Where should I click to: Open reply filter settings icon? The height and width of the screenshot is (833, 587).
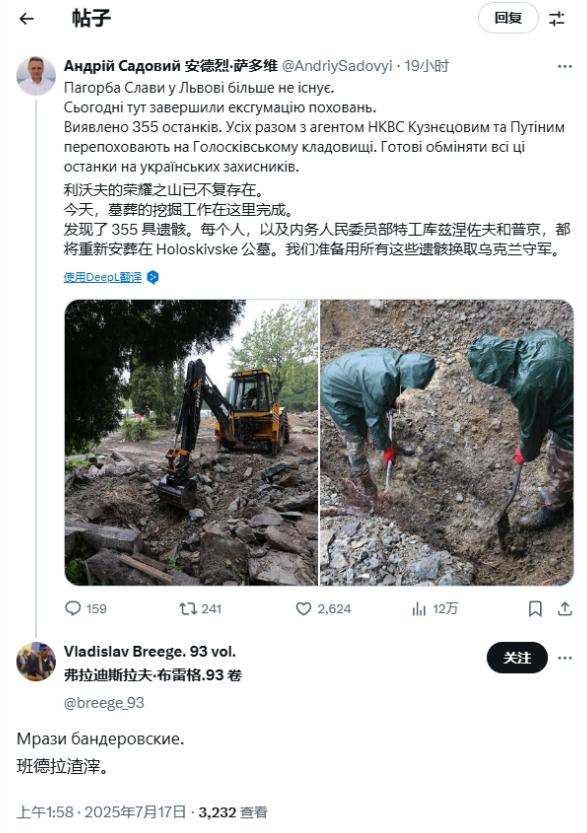[x=557, y=19]
